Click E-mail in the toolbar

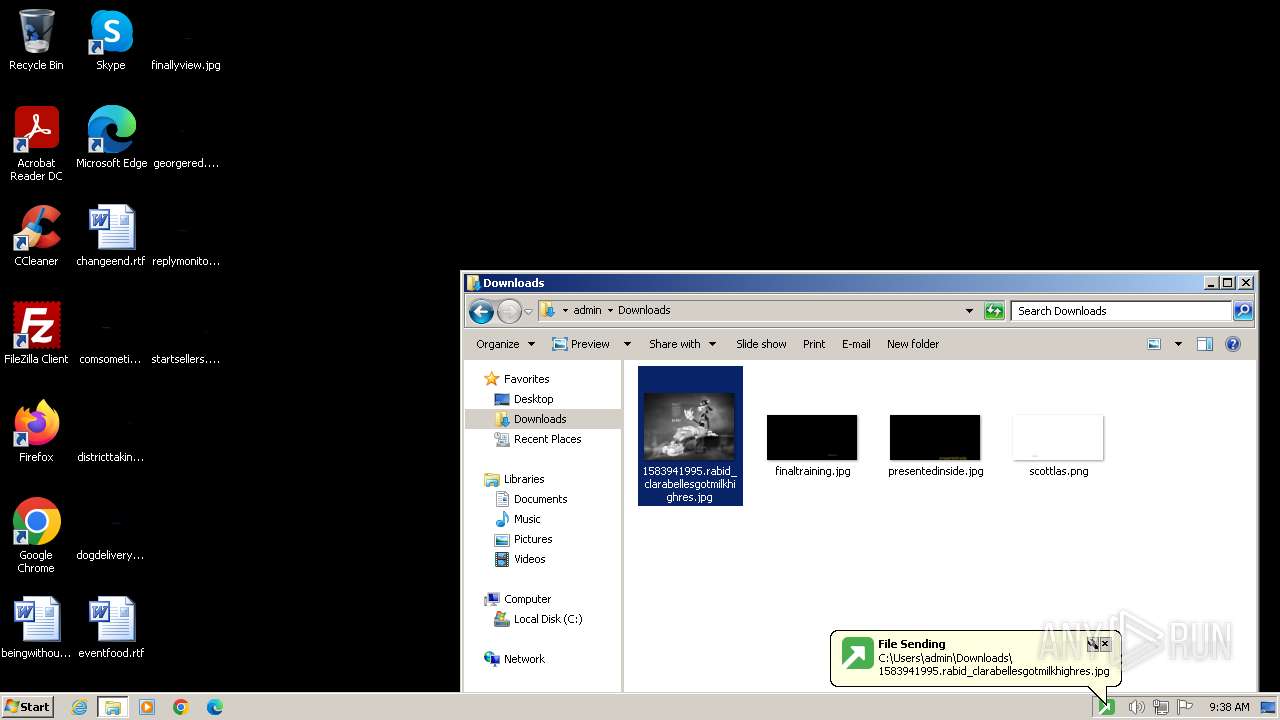[x=856, y=344]
